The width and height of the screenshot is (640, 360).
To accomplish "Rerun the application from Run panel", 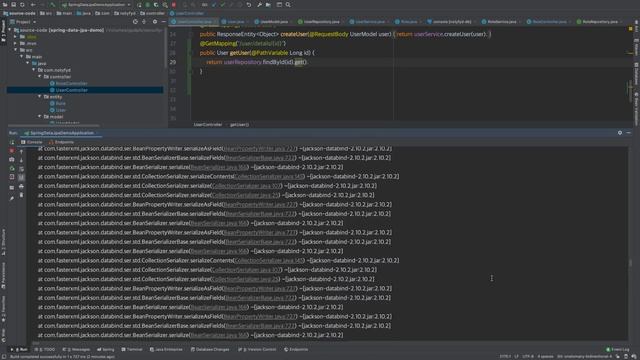I will tap(12, 142).
